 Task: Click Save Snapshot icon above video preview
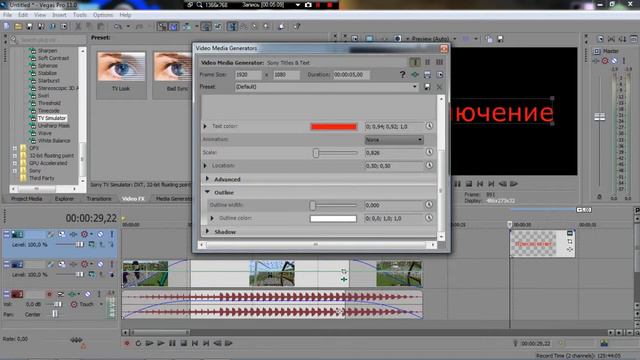click(500, 39)
